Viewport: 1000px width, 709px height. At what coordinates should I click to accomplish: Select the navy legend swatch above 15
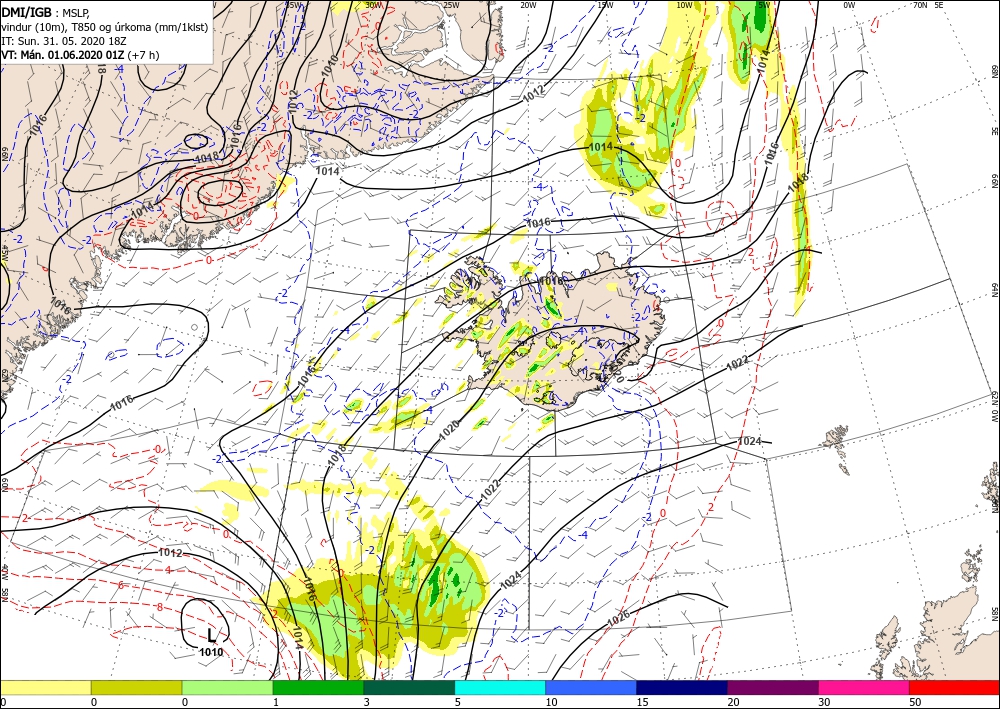click(682, 687)
